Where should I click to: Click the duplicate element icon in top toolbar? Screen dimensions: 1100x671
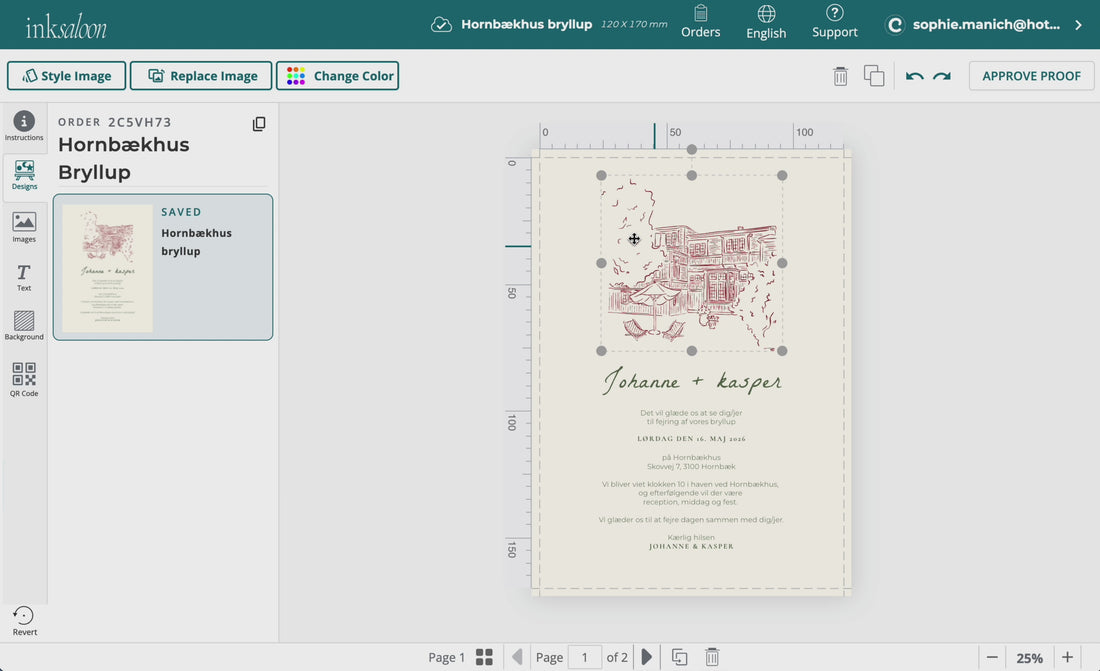tap(874, 76)
